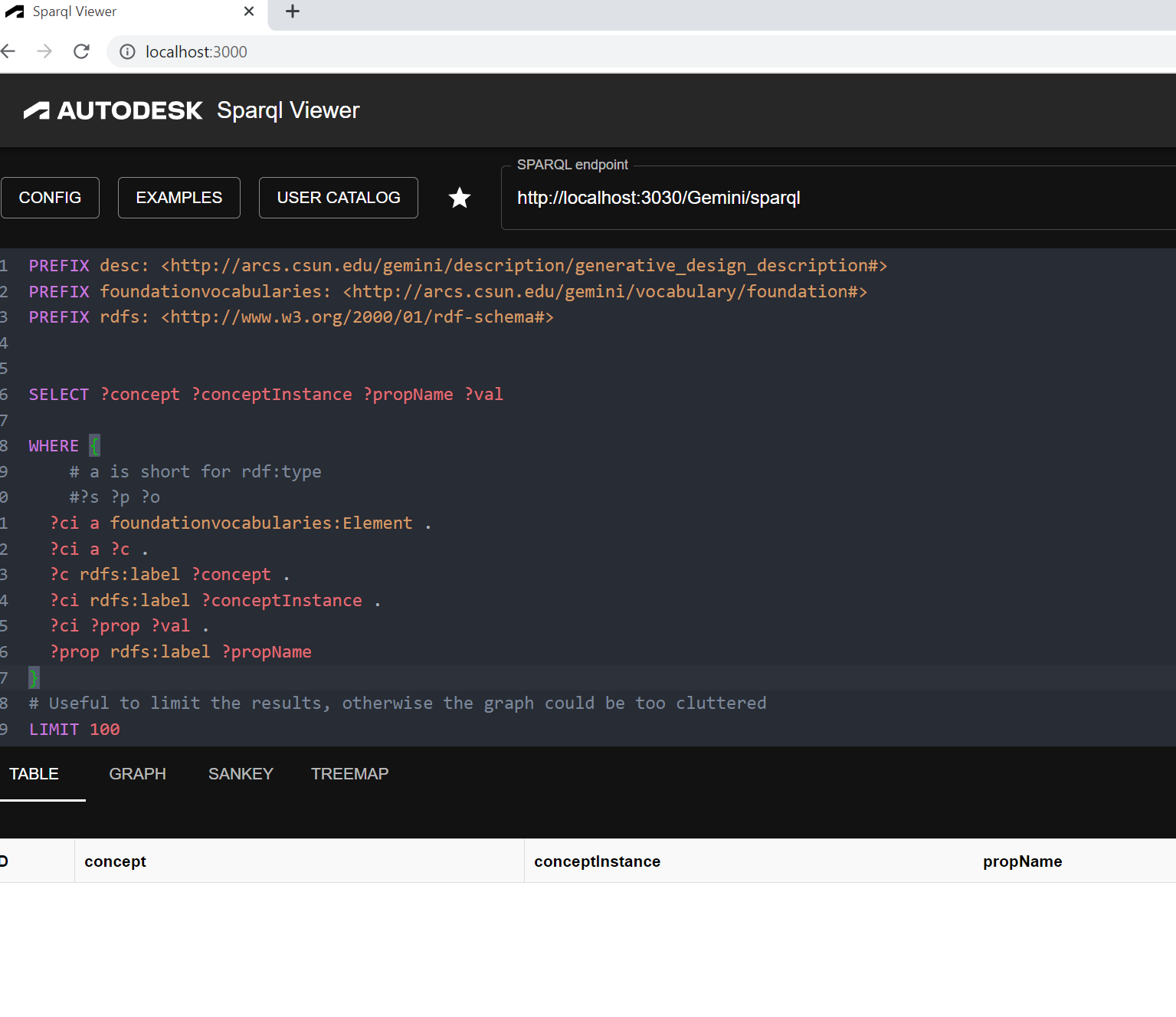Click the Autodesk logo in header

click(113, 110)
